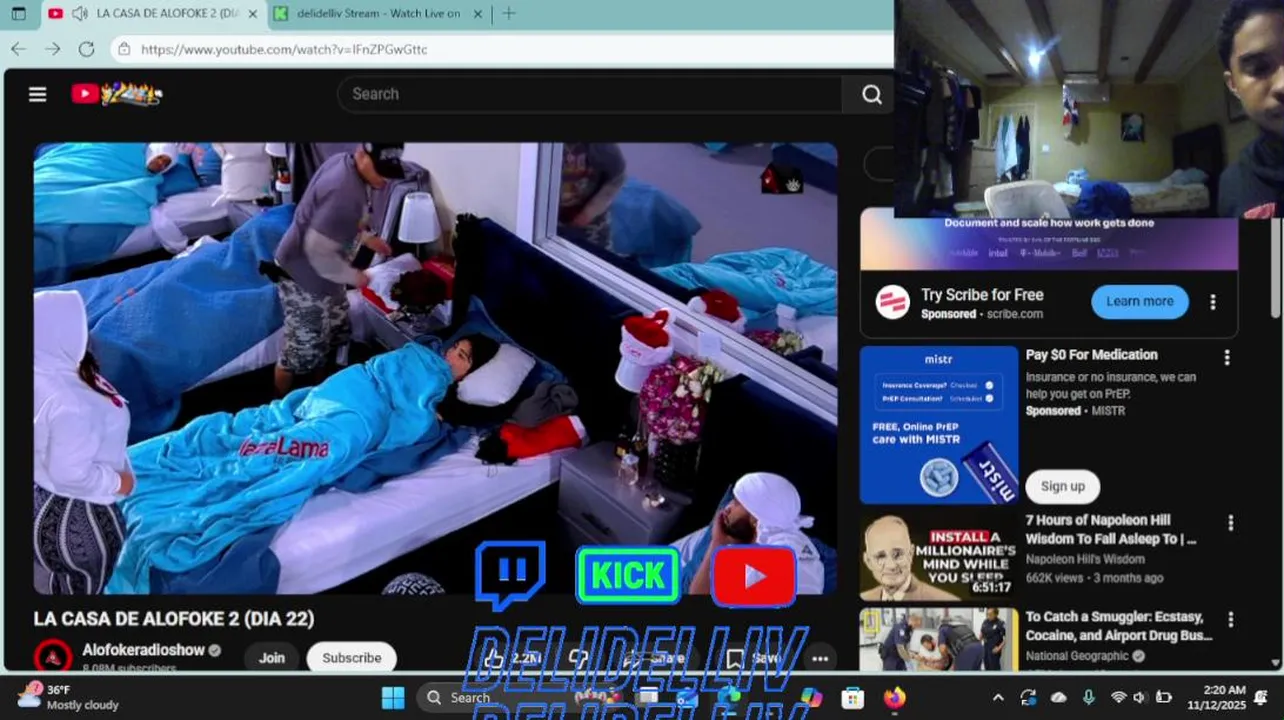1284x720 pixels.
Task: Open the mistr PrEP ad thumbnail
Action: coord(938,424)
